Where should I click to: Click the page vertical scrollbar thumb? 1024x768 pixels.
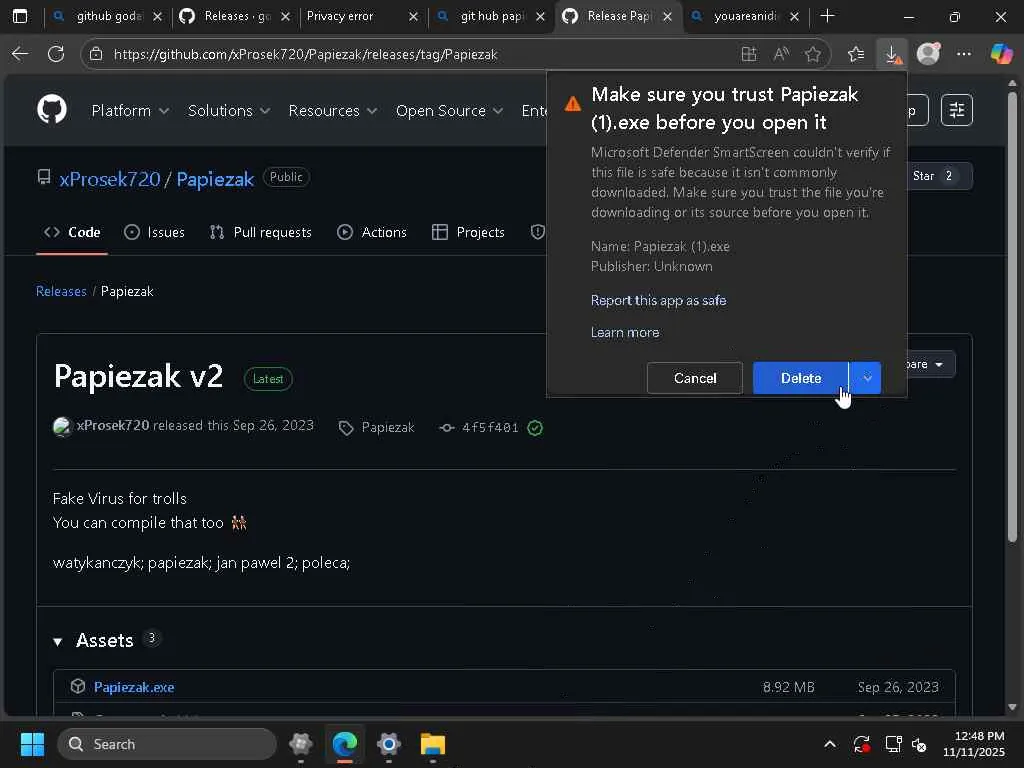pyautogui.click(x=1012, y=317)
